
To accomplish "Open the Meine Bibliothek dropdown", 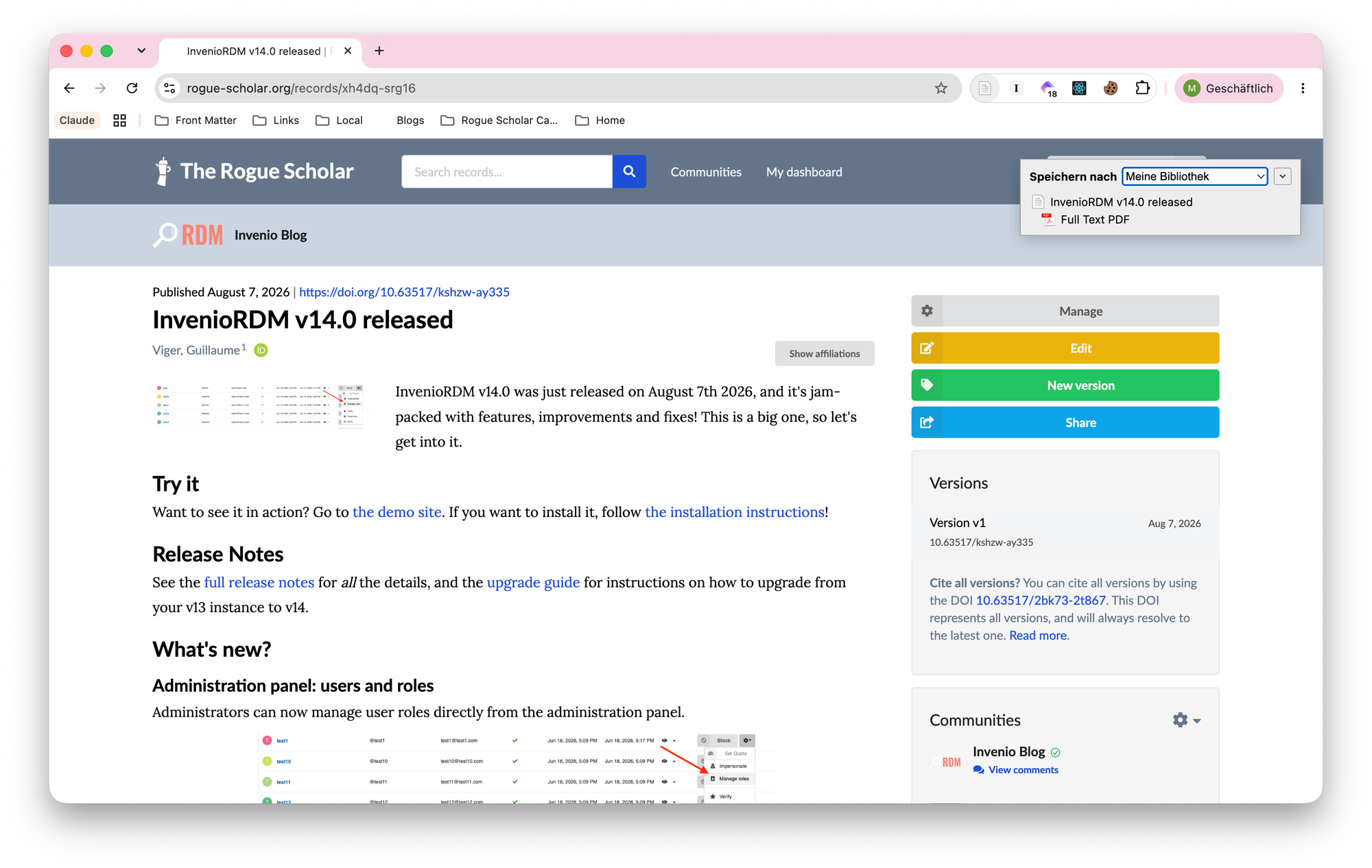I will [1194, 176].
